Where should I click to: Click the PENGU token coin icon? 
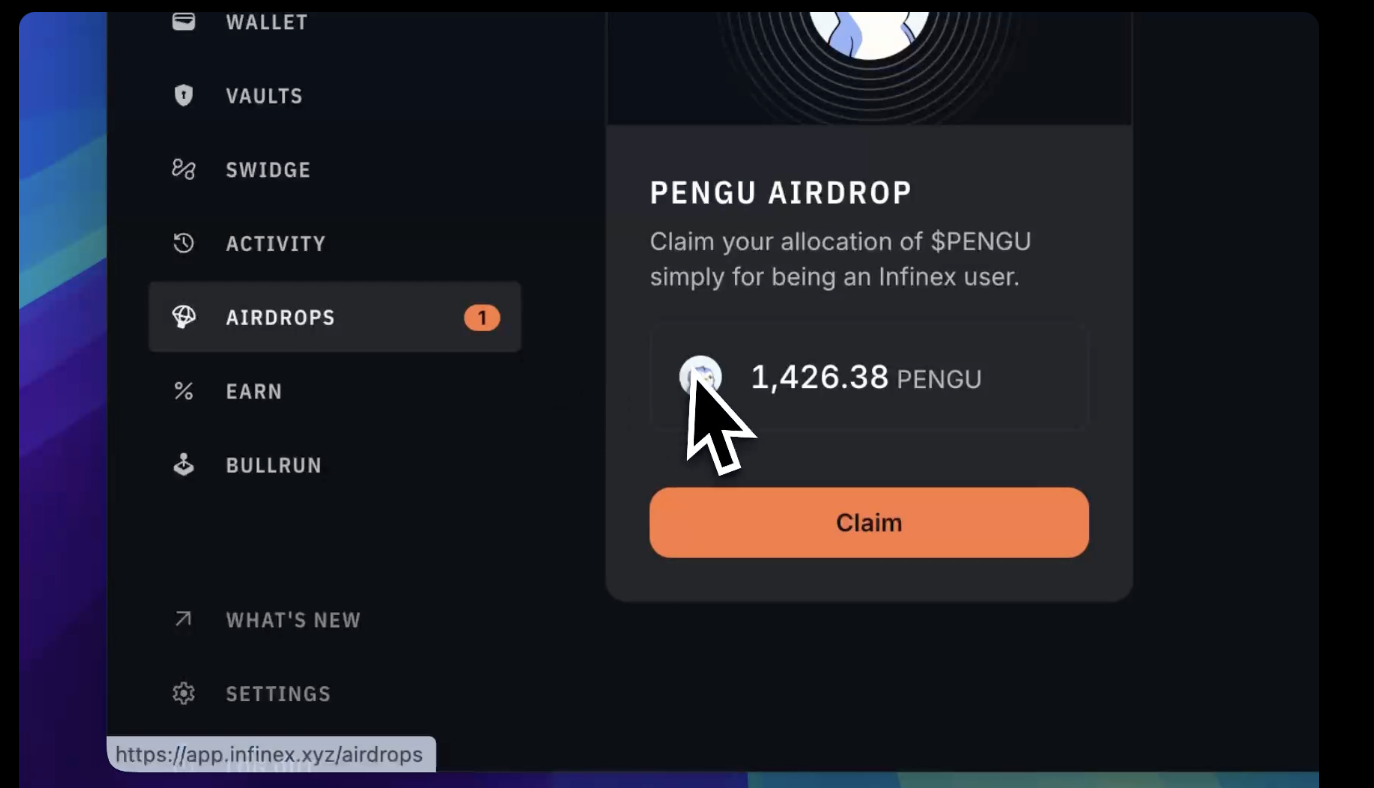(701, 378)
